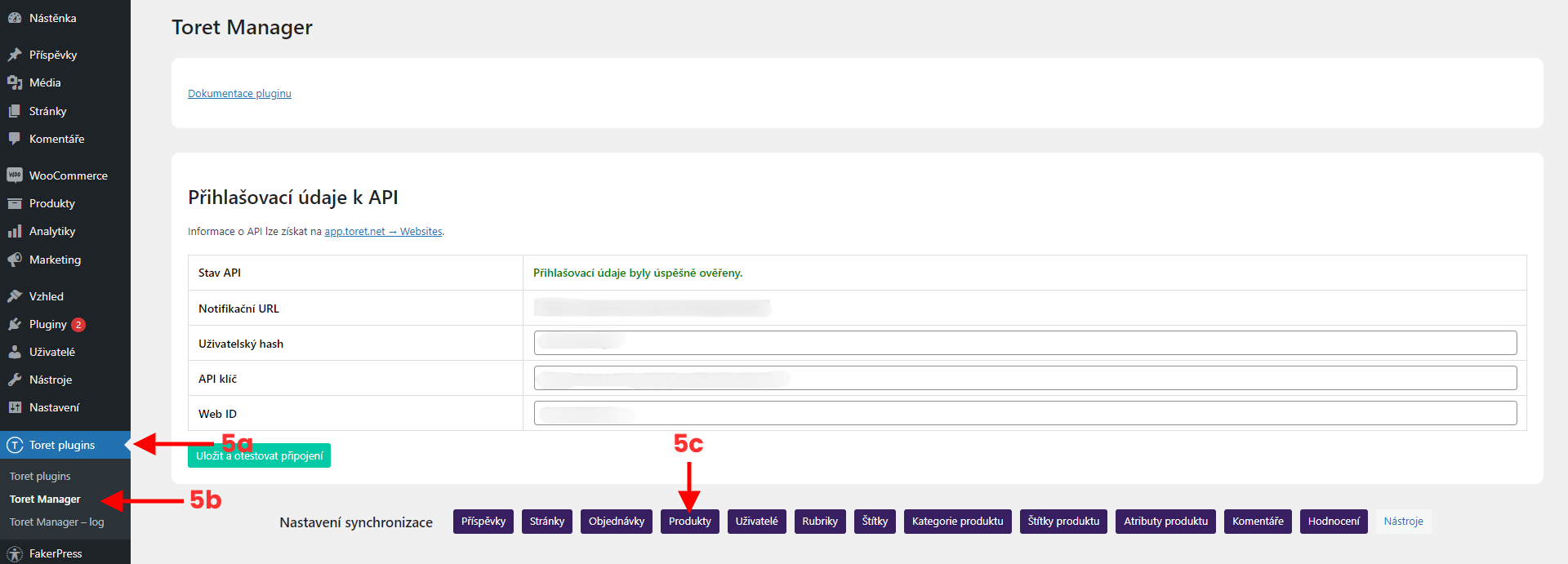This screenshot has width=1568, height=564.
Task: Open the Nástroje tab in sync settings
Action: click(1403, 522)
